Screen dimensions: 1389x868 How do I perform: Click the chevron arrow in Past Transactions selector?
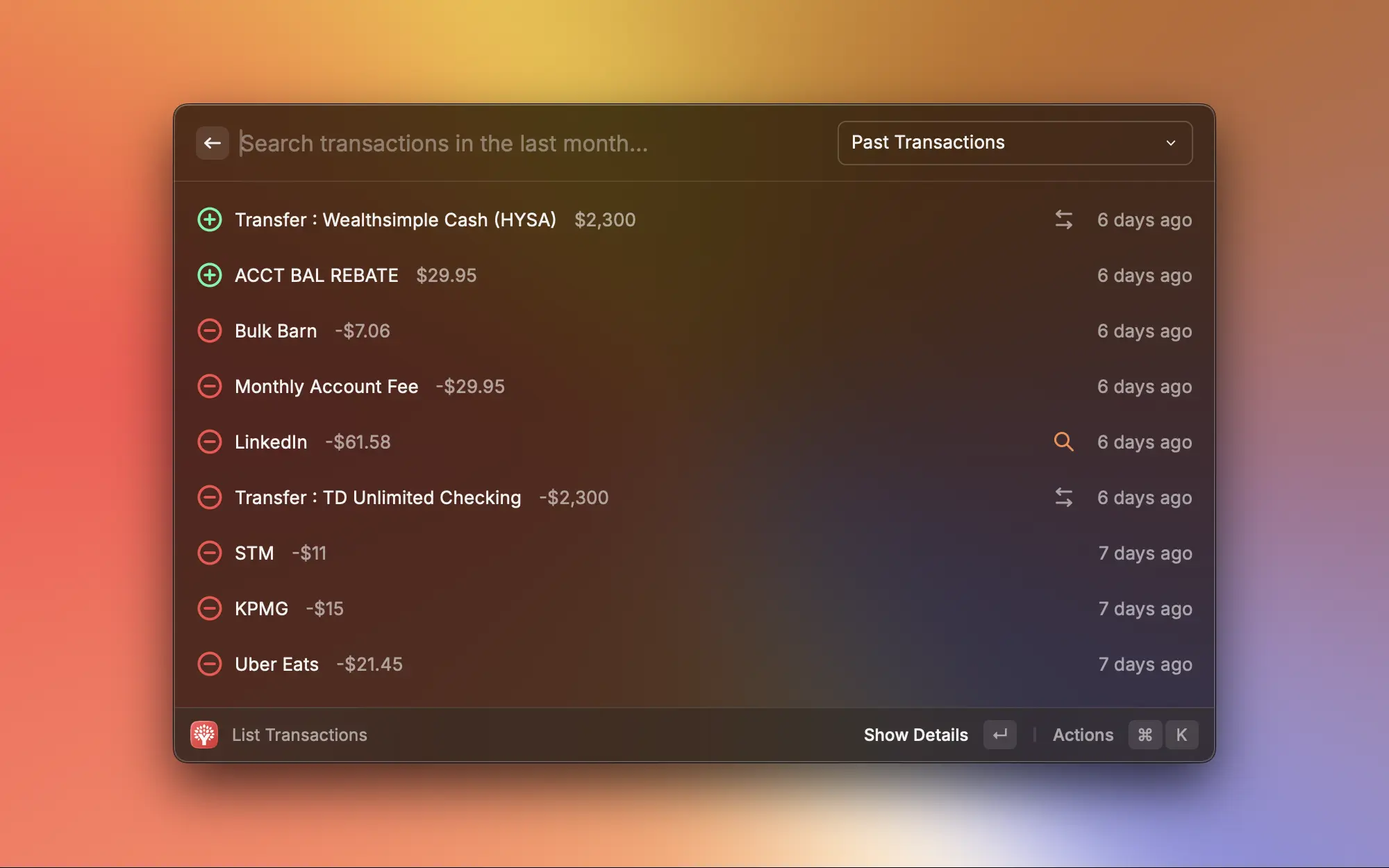[x=1170, y=143]
